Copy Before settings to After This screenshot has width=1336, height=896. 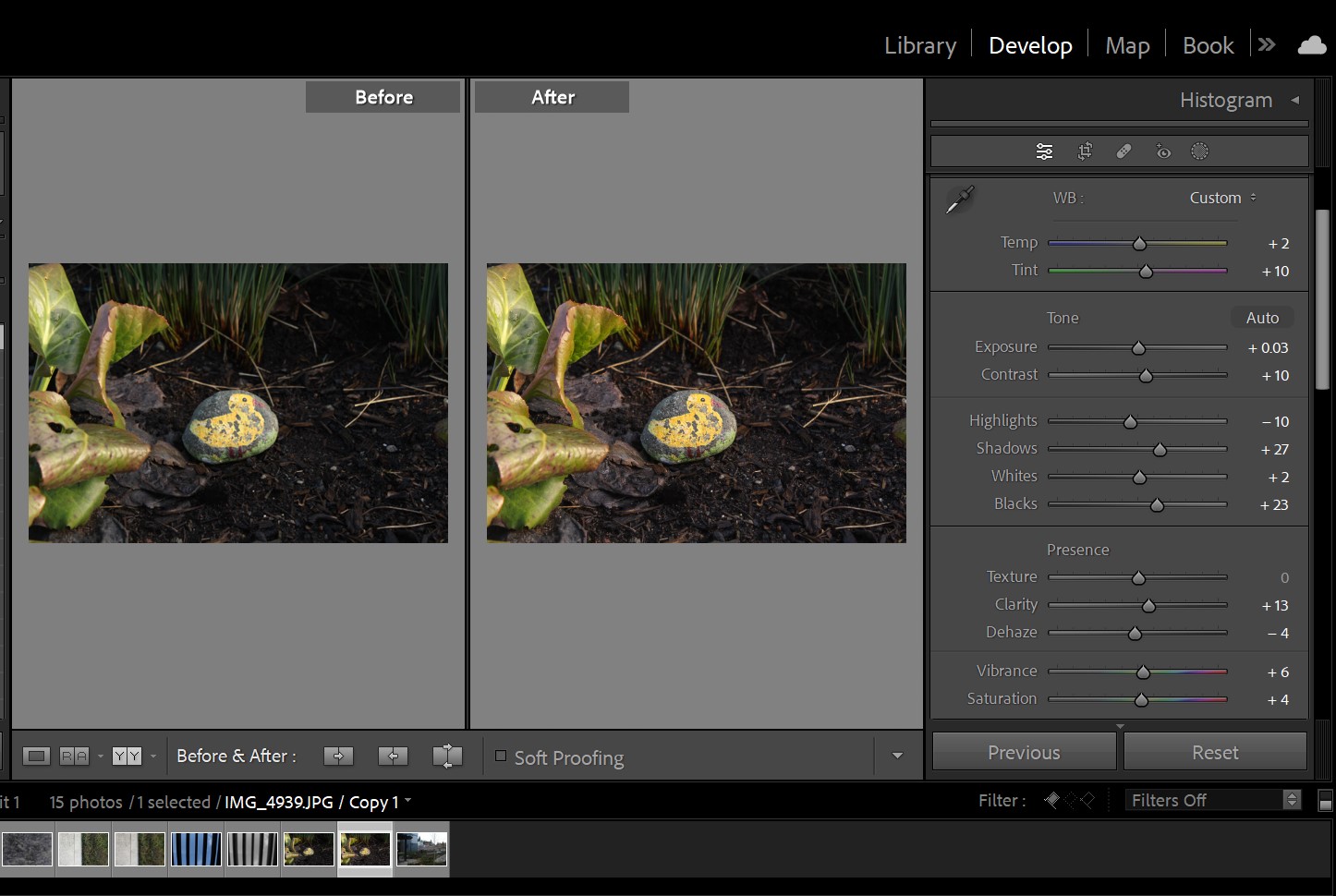pos(338,757)
